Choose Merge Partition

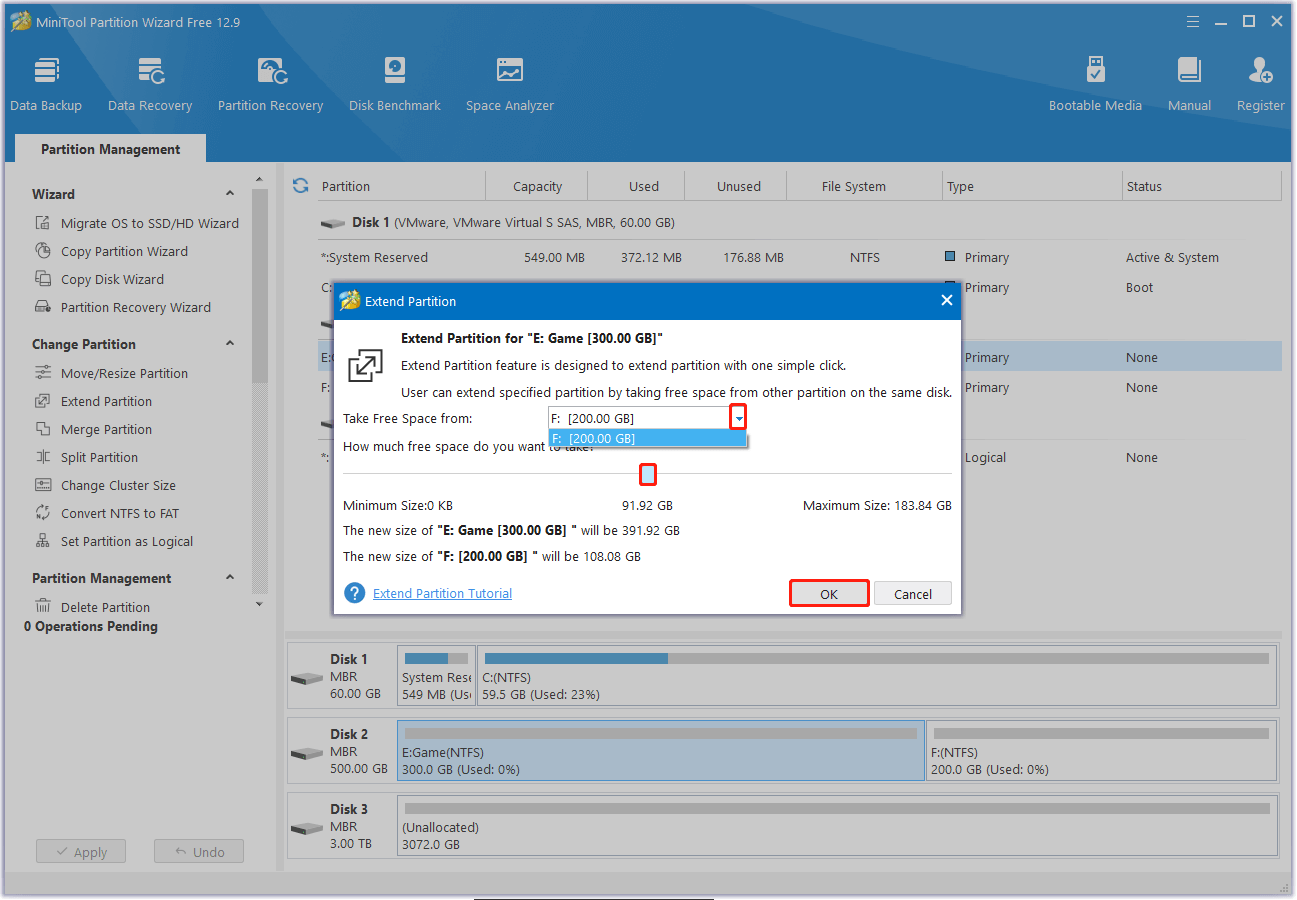pyautogui.click(x=106, y=429)
